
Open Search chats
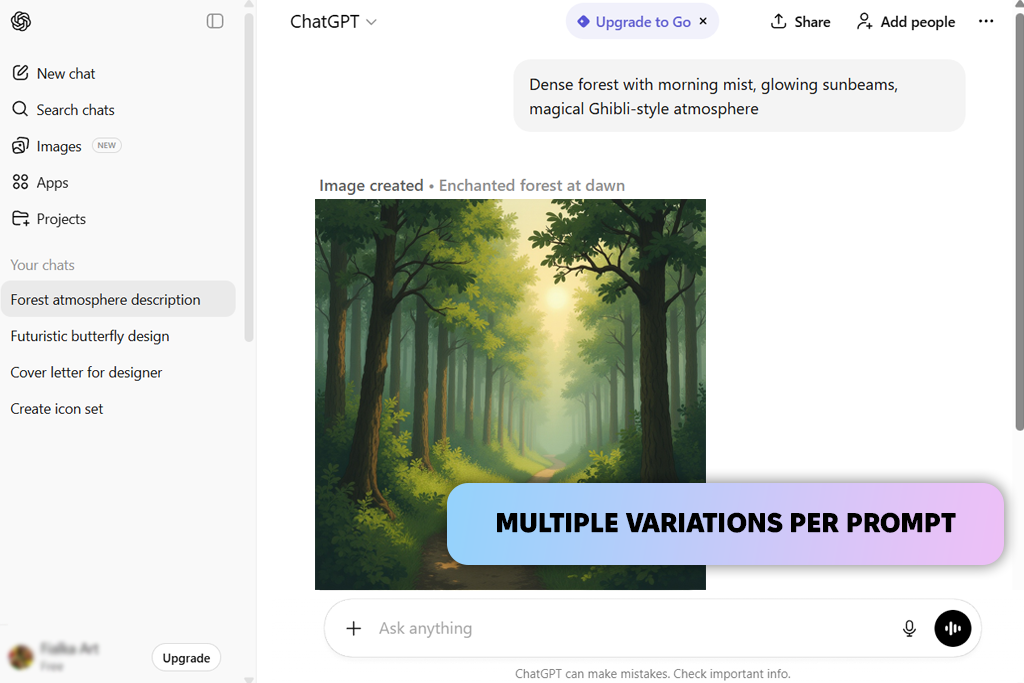pyautogui.click(x=63, y=110)
